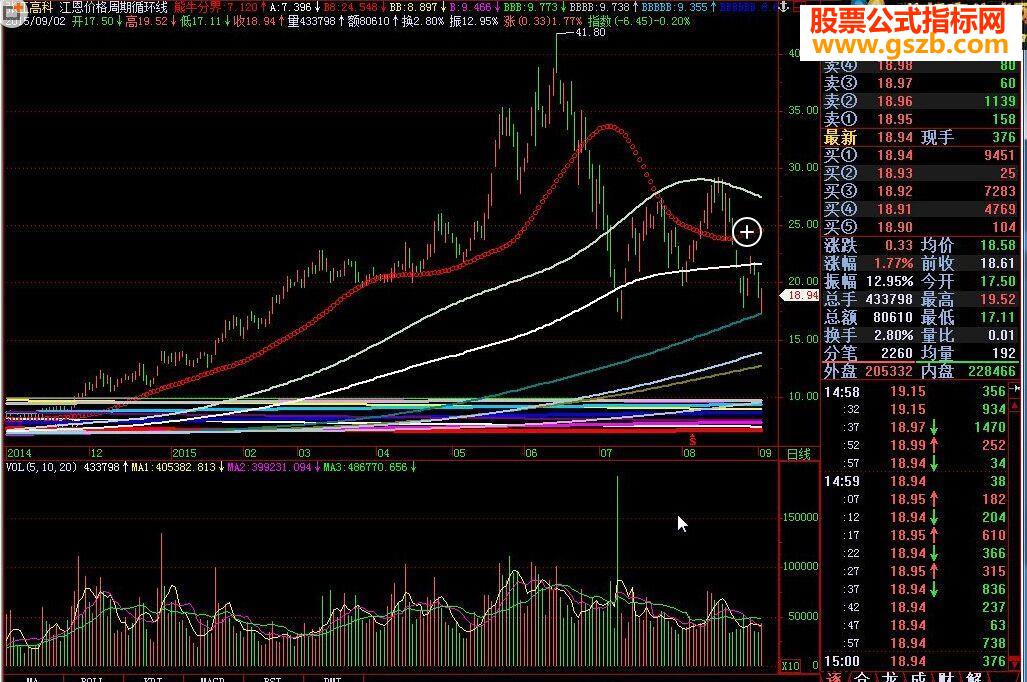Screen dimensions: 1027x682
Task: Click the 均量 192 value
Action: (1005, 353)
